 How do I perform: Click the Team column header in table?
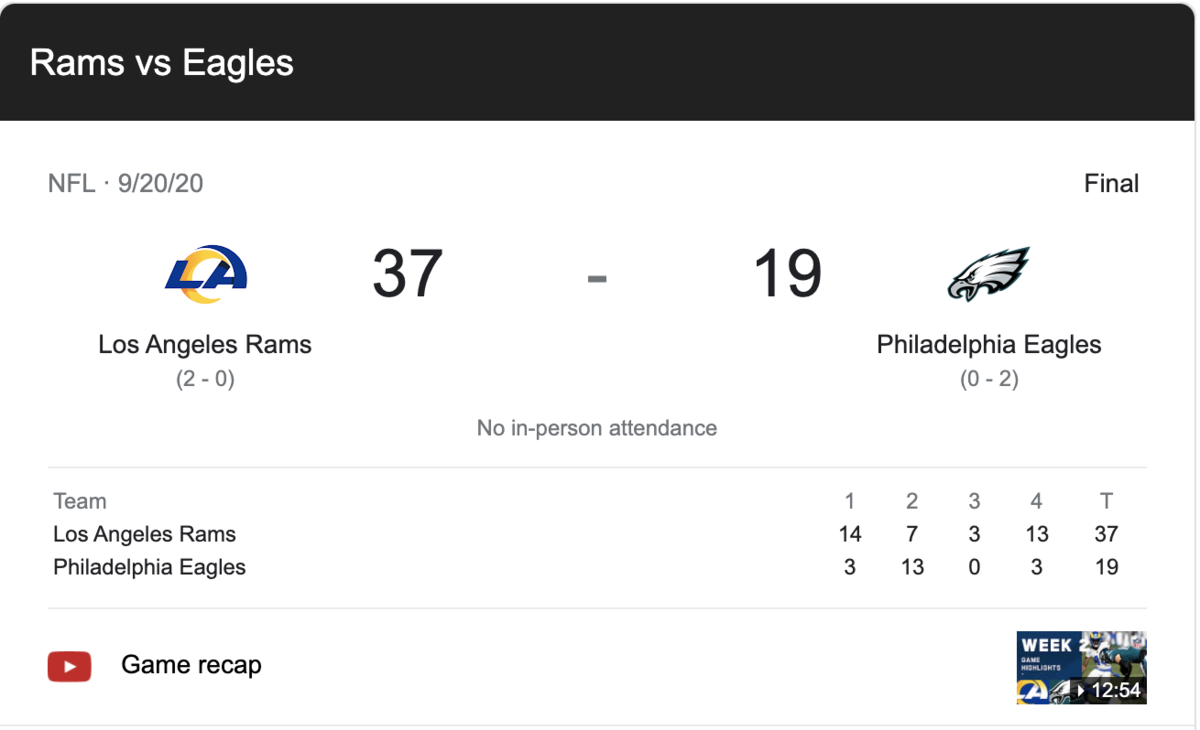tap(80, 501)
